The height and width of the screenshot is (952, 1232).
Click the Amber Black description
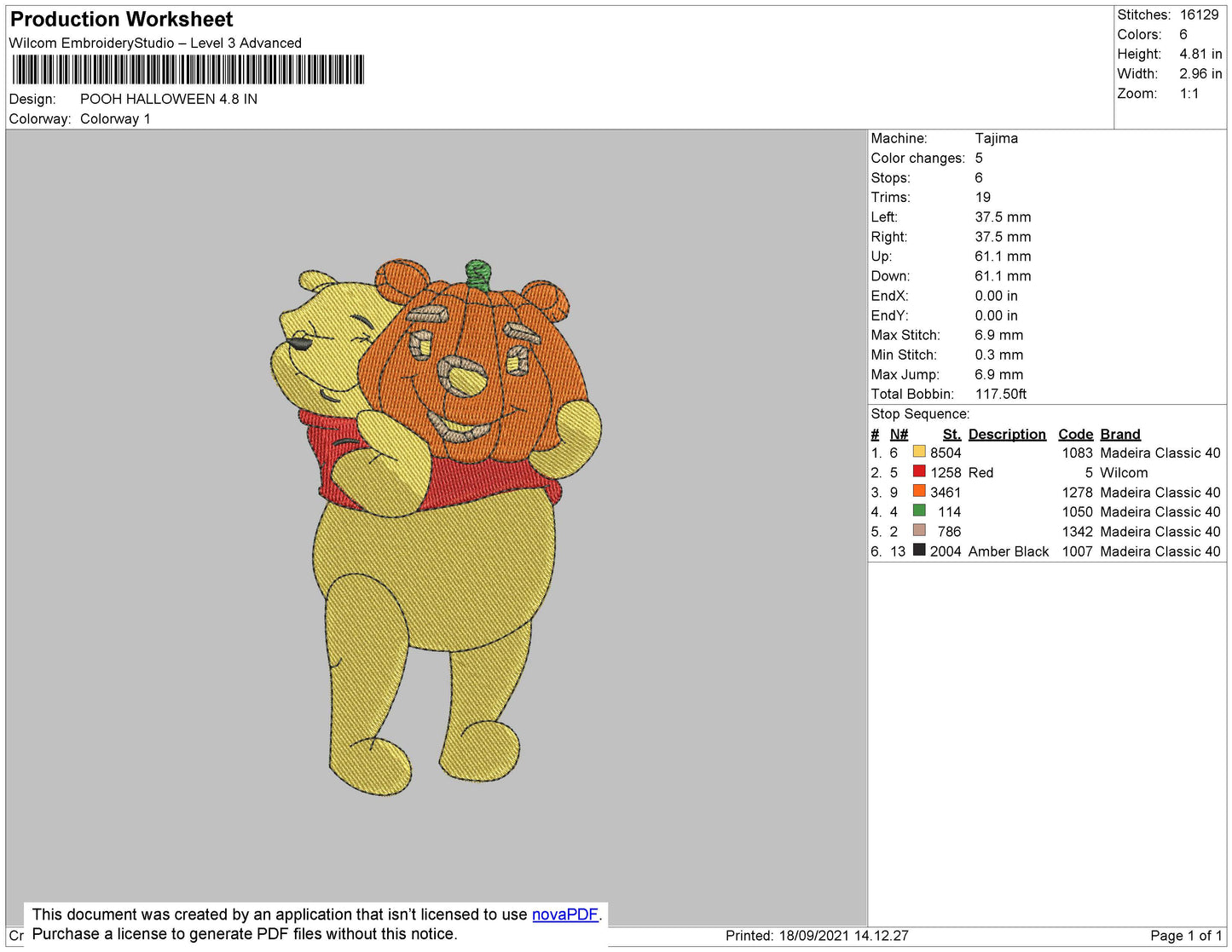click(x=1009, y=551)
